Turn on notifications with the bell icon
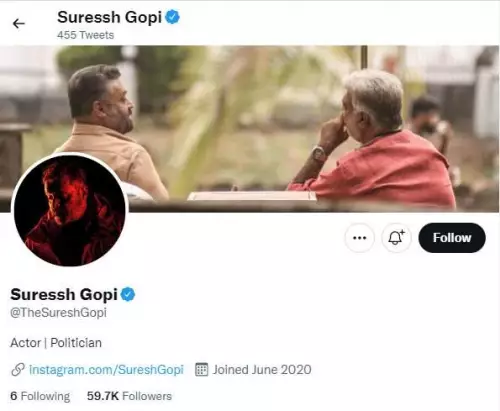 [396, 238]
